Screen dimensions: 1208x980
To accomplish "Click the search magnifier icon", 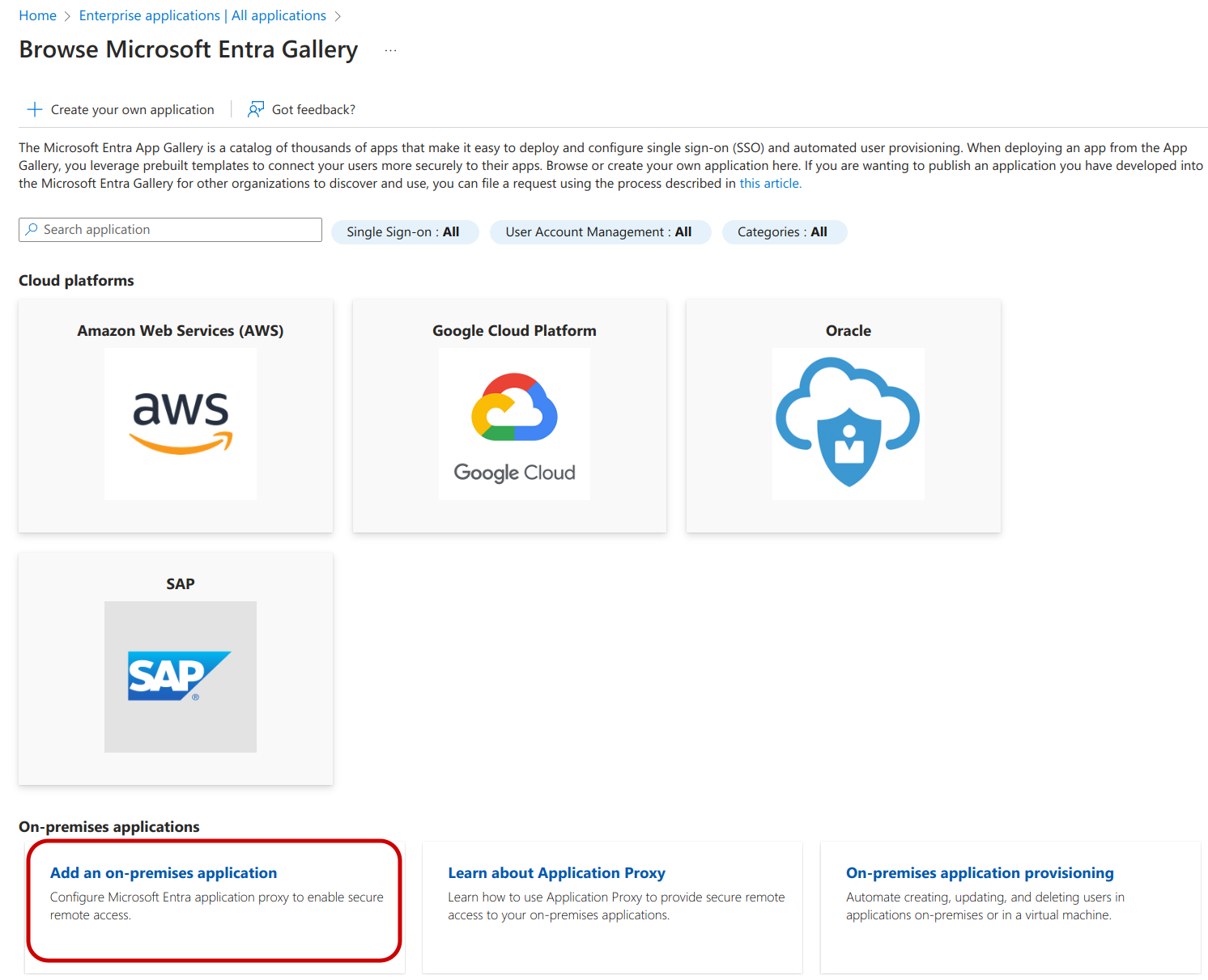I will [x=32, y=230].
